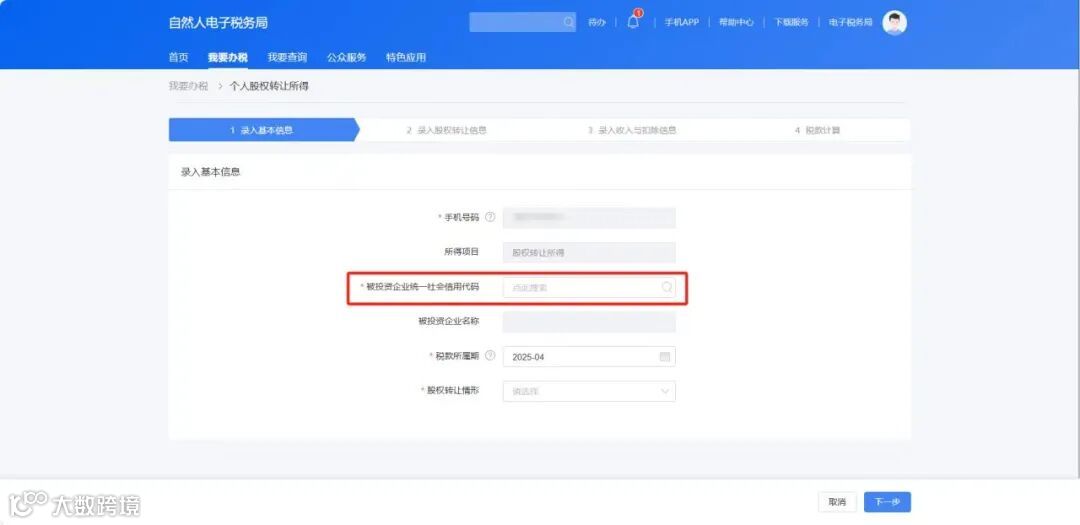Viewport: 1080px width, 525px height.
Task: Click 我要办税 breadcrumb link
Action: pos(188,87)
